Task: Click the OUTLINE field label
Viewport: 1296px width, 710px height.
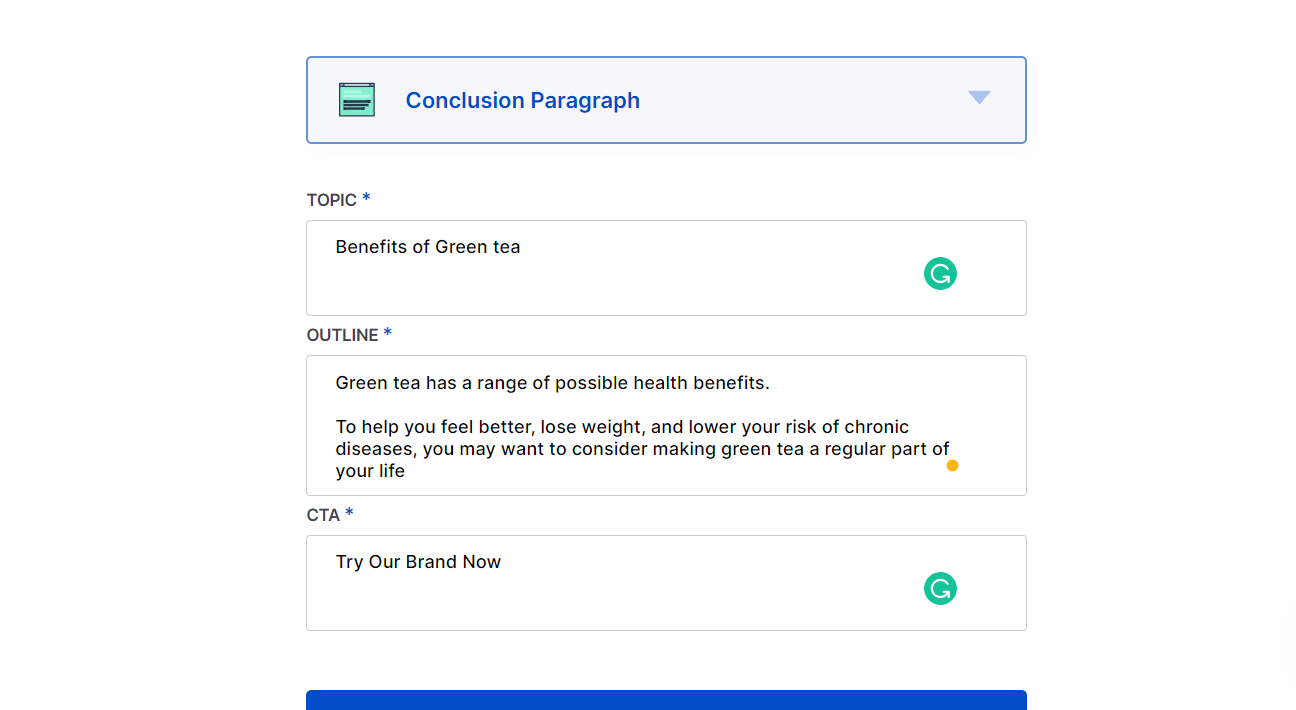Action: 342,335
